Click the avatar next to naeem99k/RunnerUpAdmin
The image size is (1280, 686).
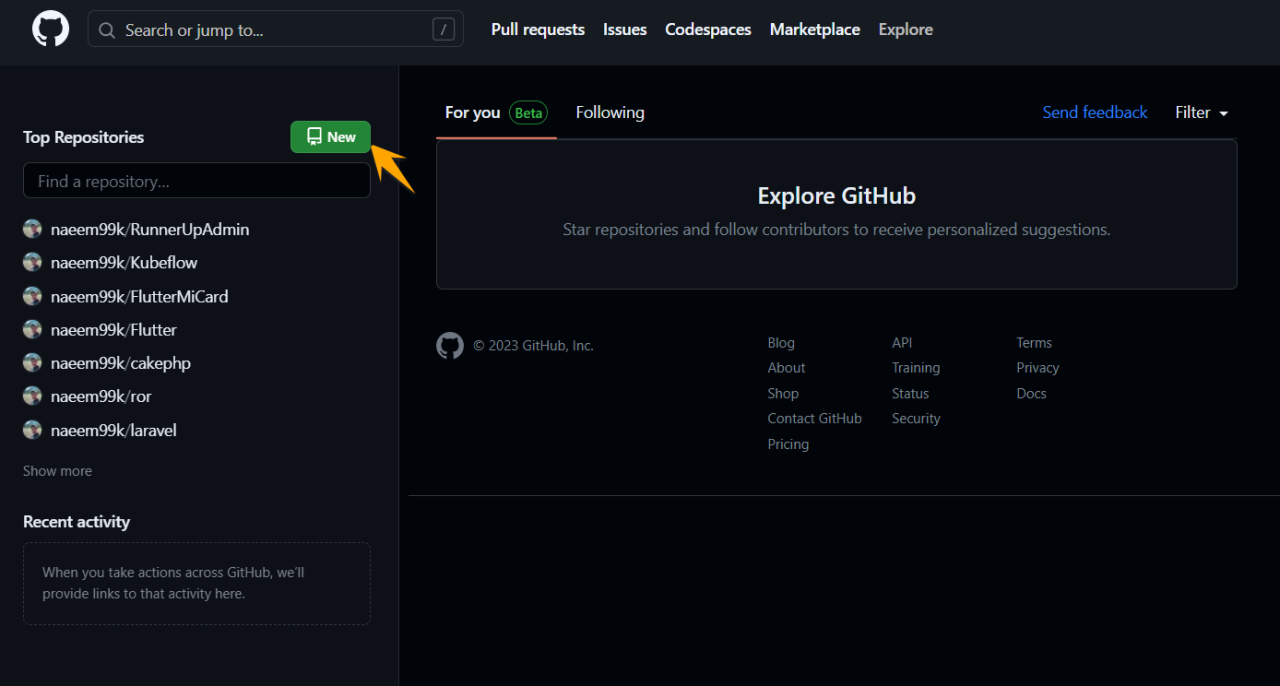[x=32, y=228]
